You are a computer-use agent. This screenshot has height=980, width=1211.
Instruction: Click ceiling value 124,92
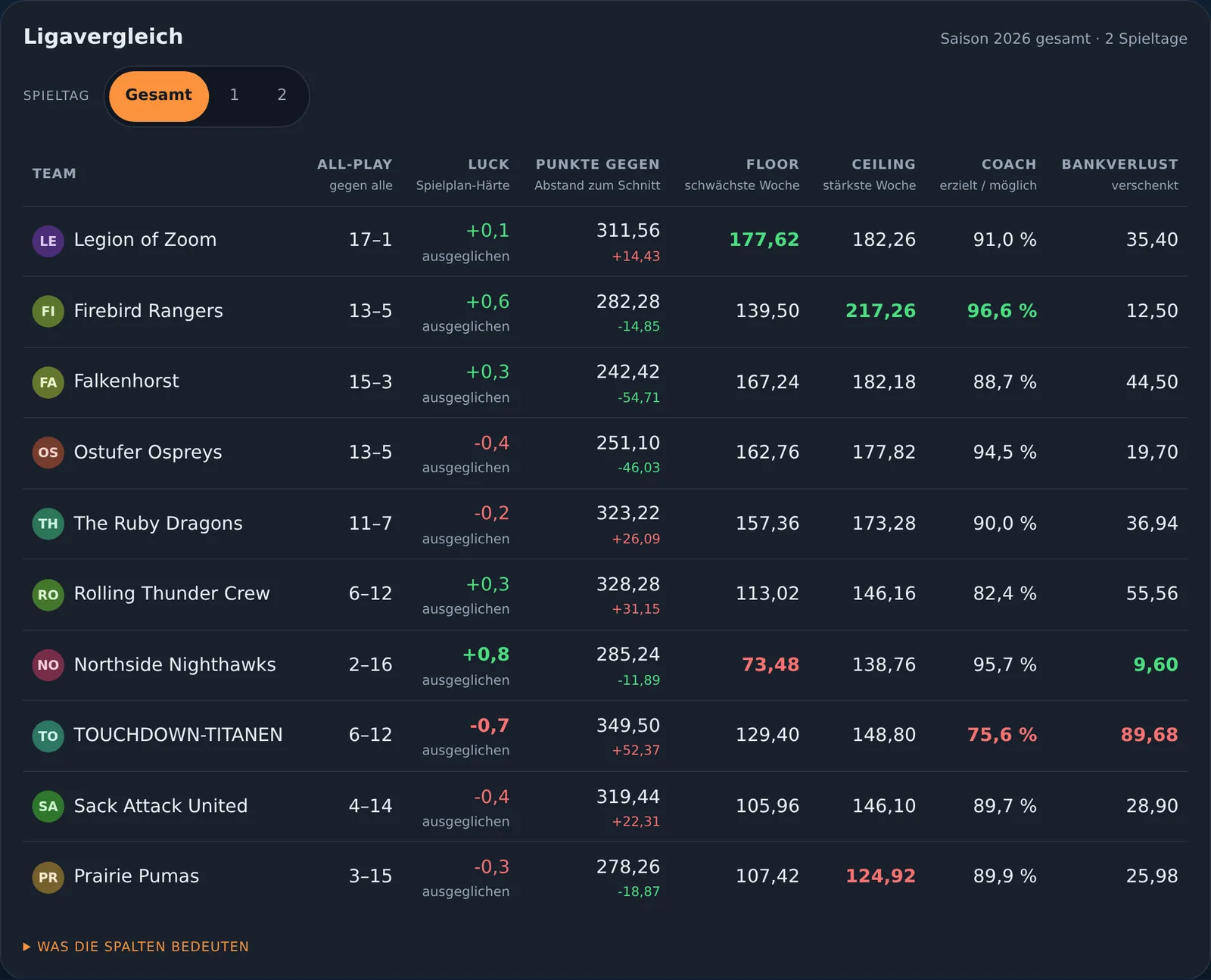[x=880, y=876]
